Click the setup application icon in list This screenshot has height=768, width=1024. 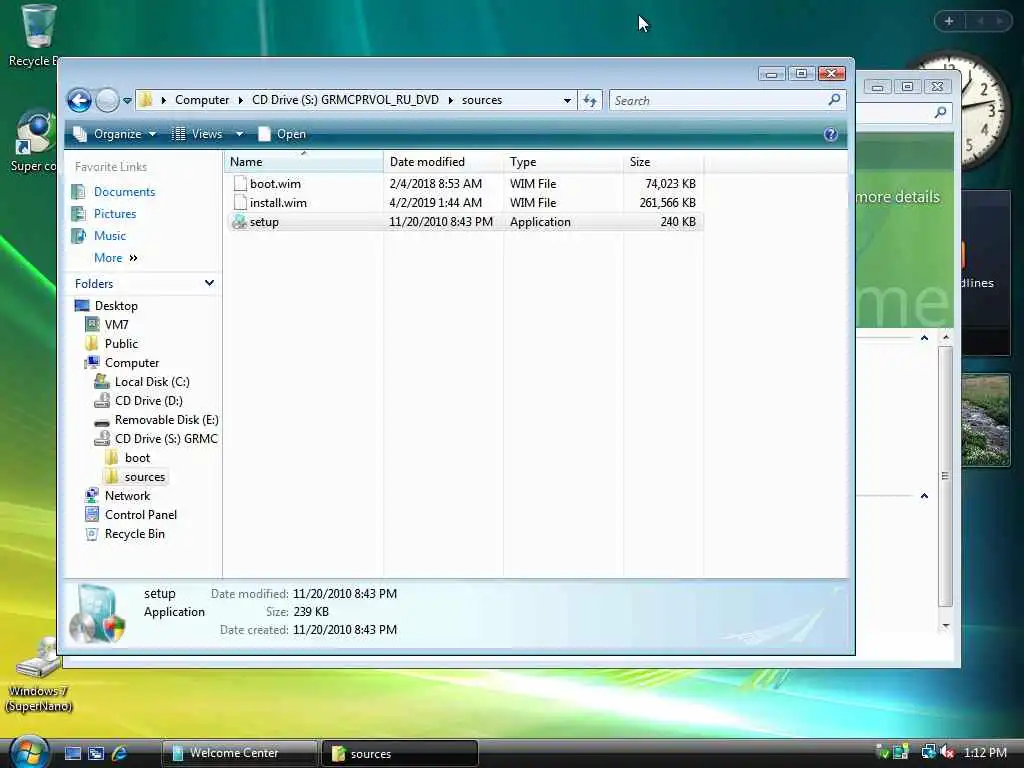(240, 221)
